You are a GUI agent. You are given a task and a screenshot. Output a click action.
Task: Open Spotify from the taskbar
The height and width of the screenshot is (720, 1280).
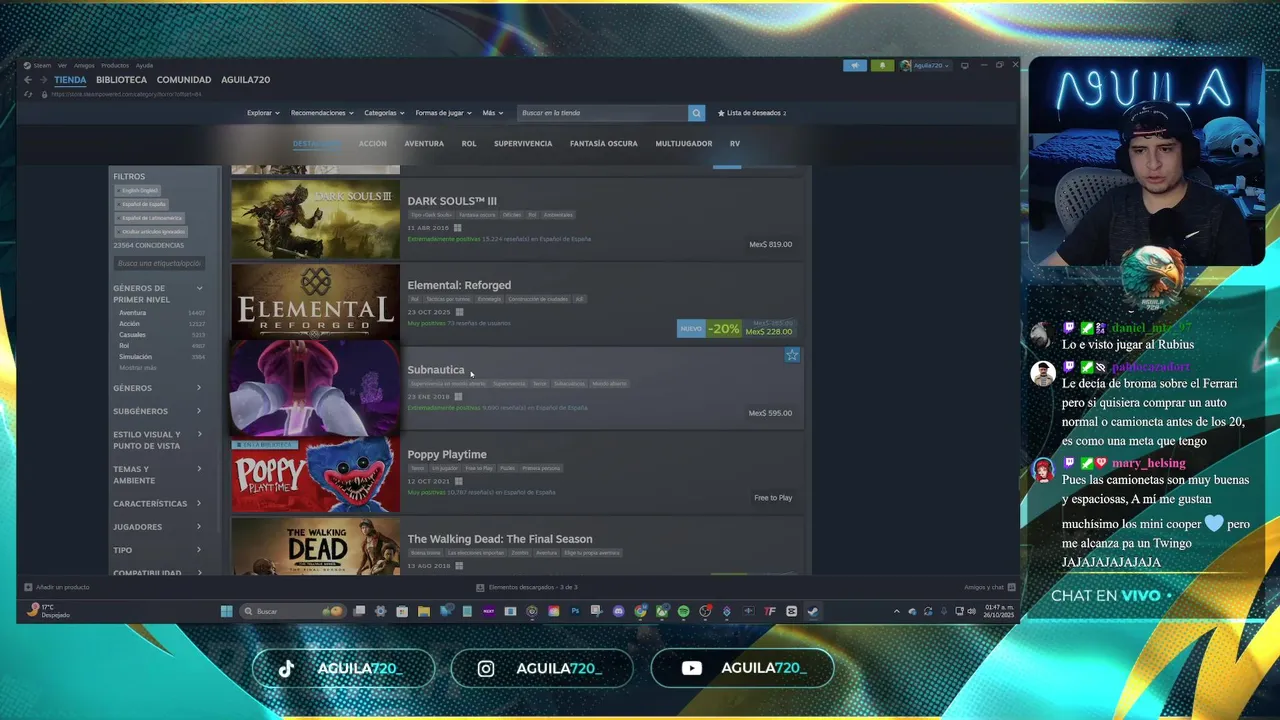click(683, 611)
